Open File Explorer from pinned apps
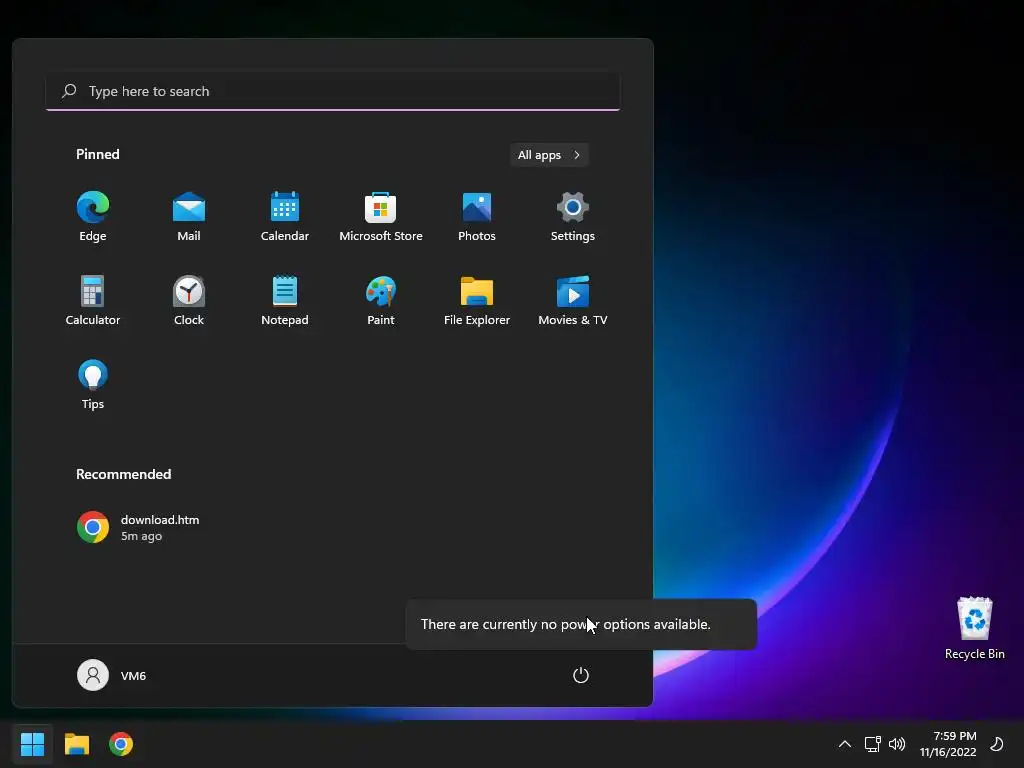 [x=477, y=301]
